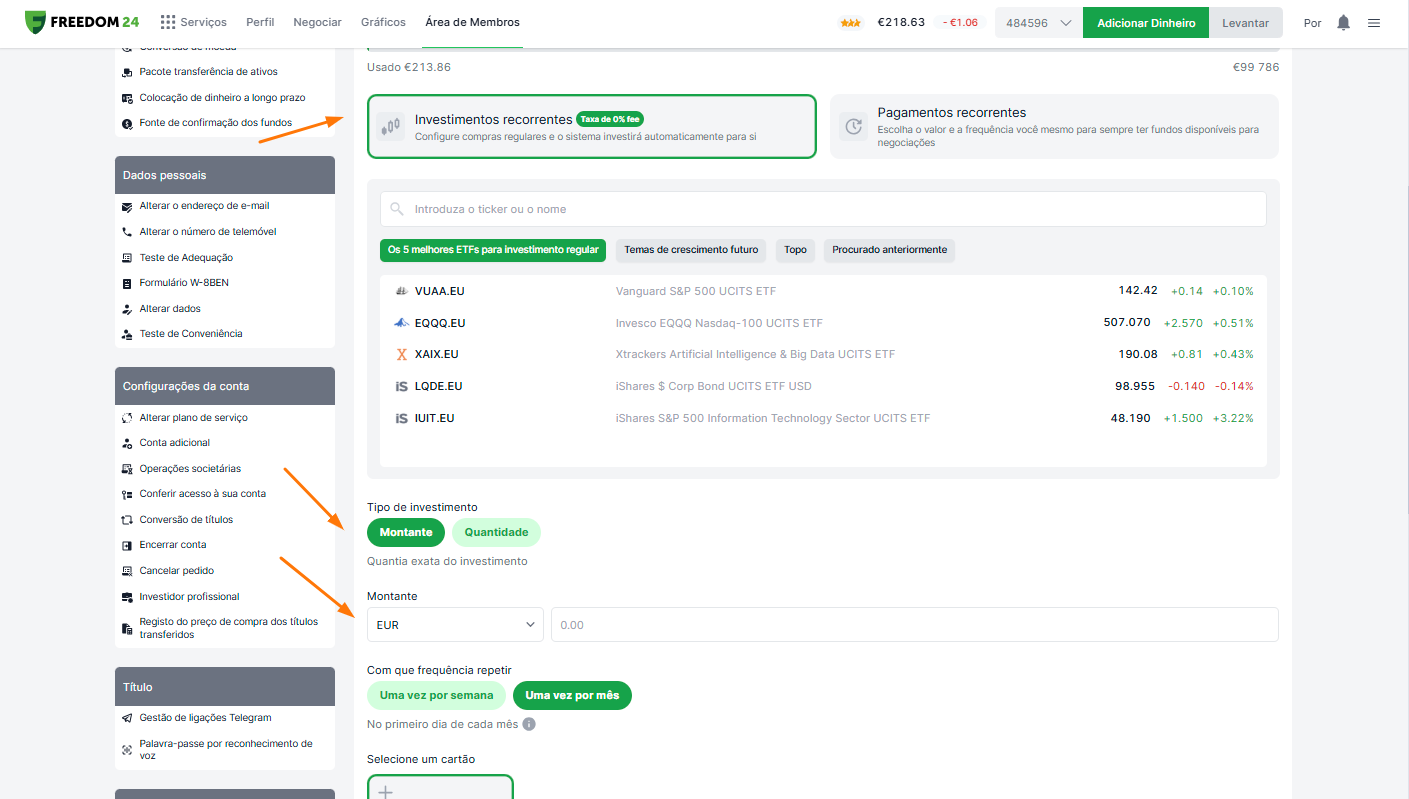Open the Serviços grid menu
The width and height of the screenshot is (1409, 799).
(193, 22)
